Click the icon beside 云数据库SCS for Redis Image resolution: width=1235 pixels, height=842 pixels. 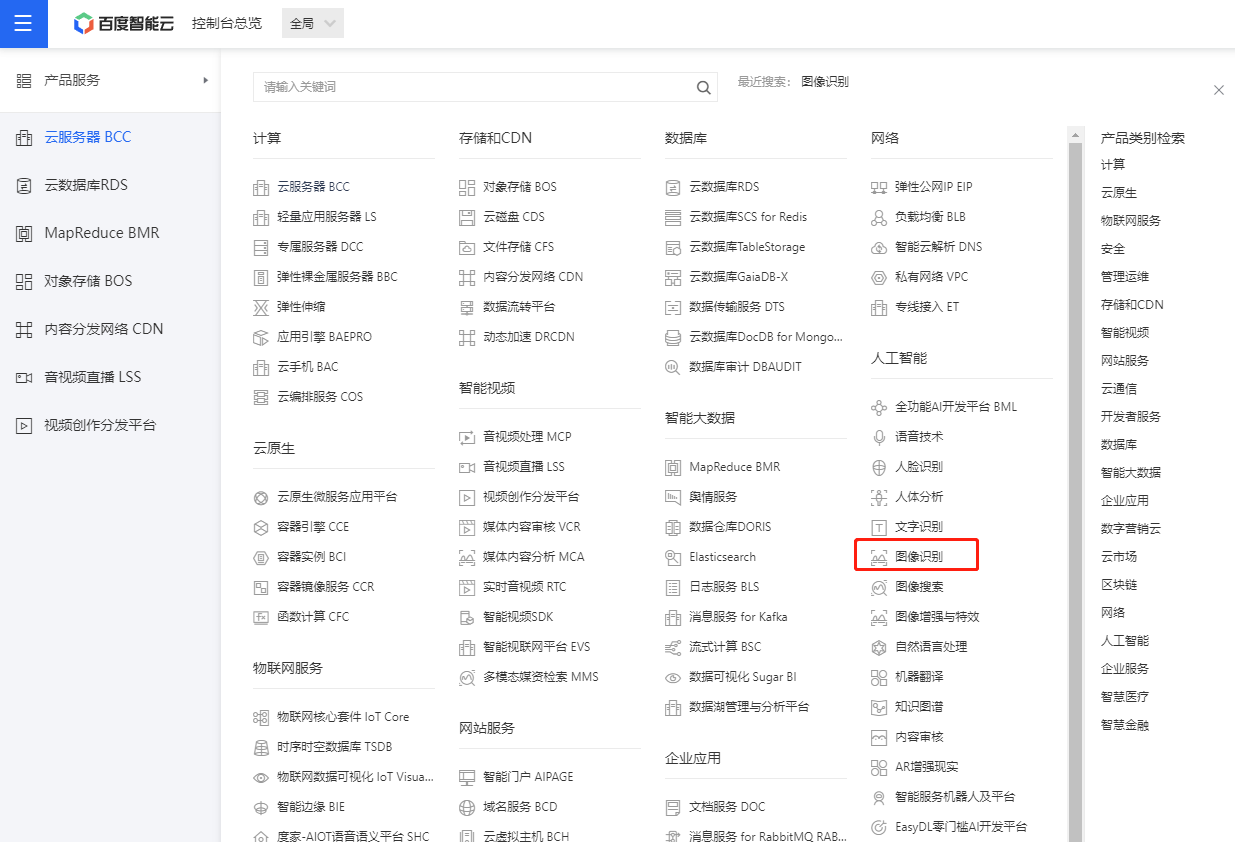pos(673,217)
